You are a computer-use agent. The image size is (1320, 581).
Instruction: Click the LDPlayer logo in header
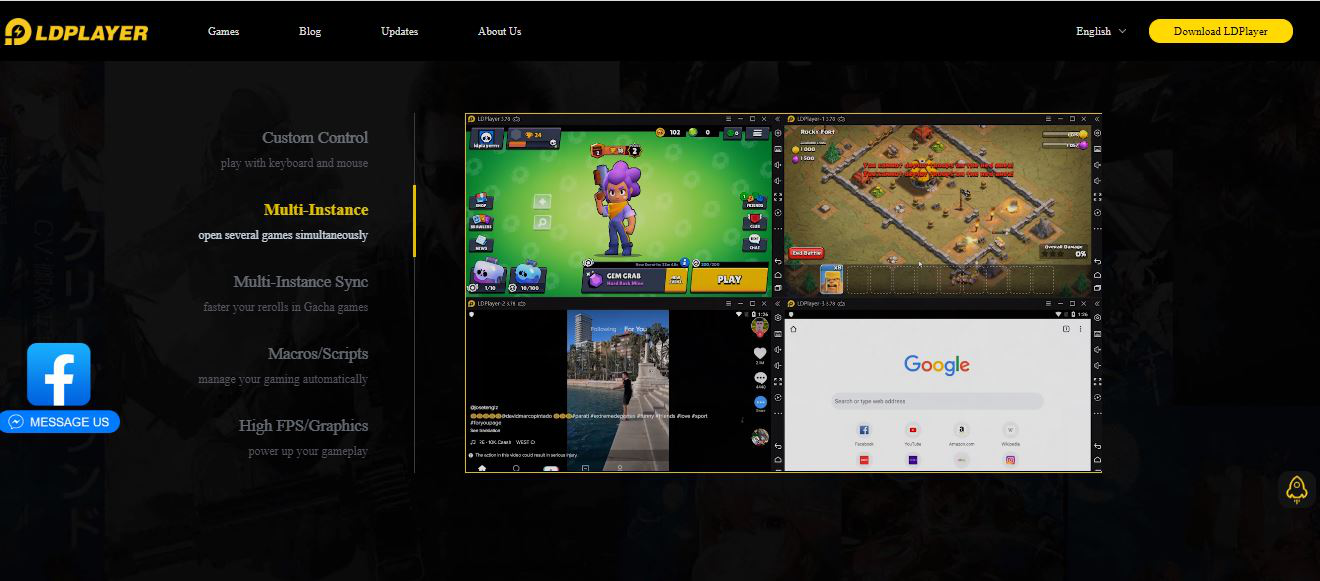click(76, 32)
